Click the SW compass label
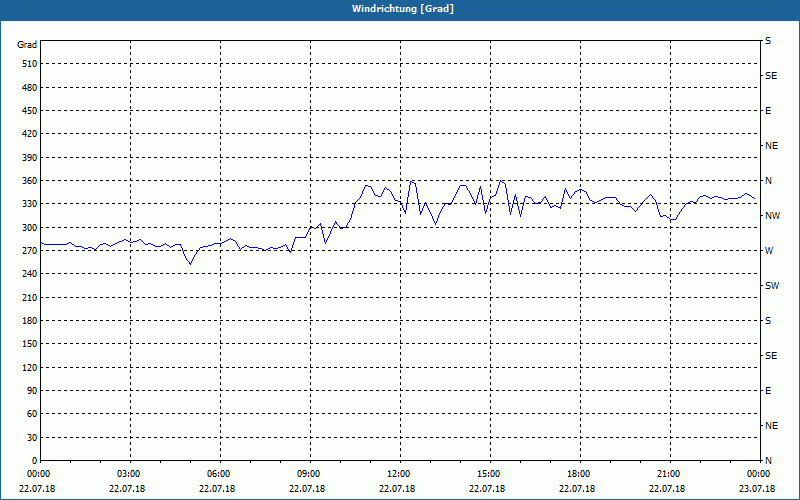This screenshot has height=500, width=800. pyautogui.click(x=772, y=286)
